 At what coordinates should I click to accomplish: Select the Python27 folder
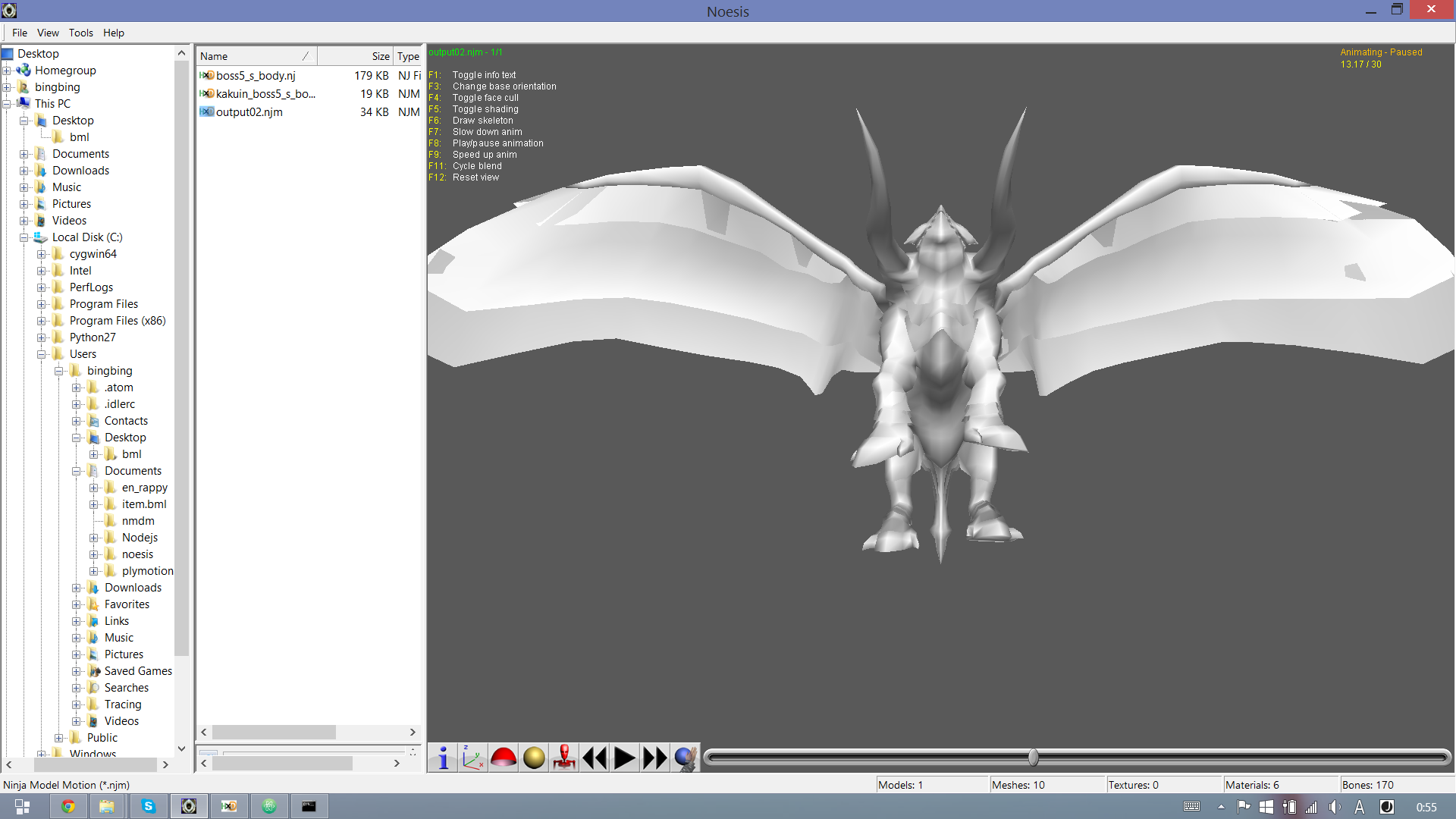(x=93, y=337)
